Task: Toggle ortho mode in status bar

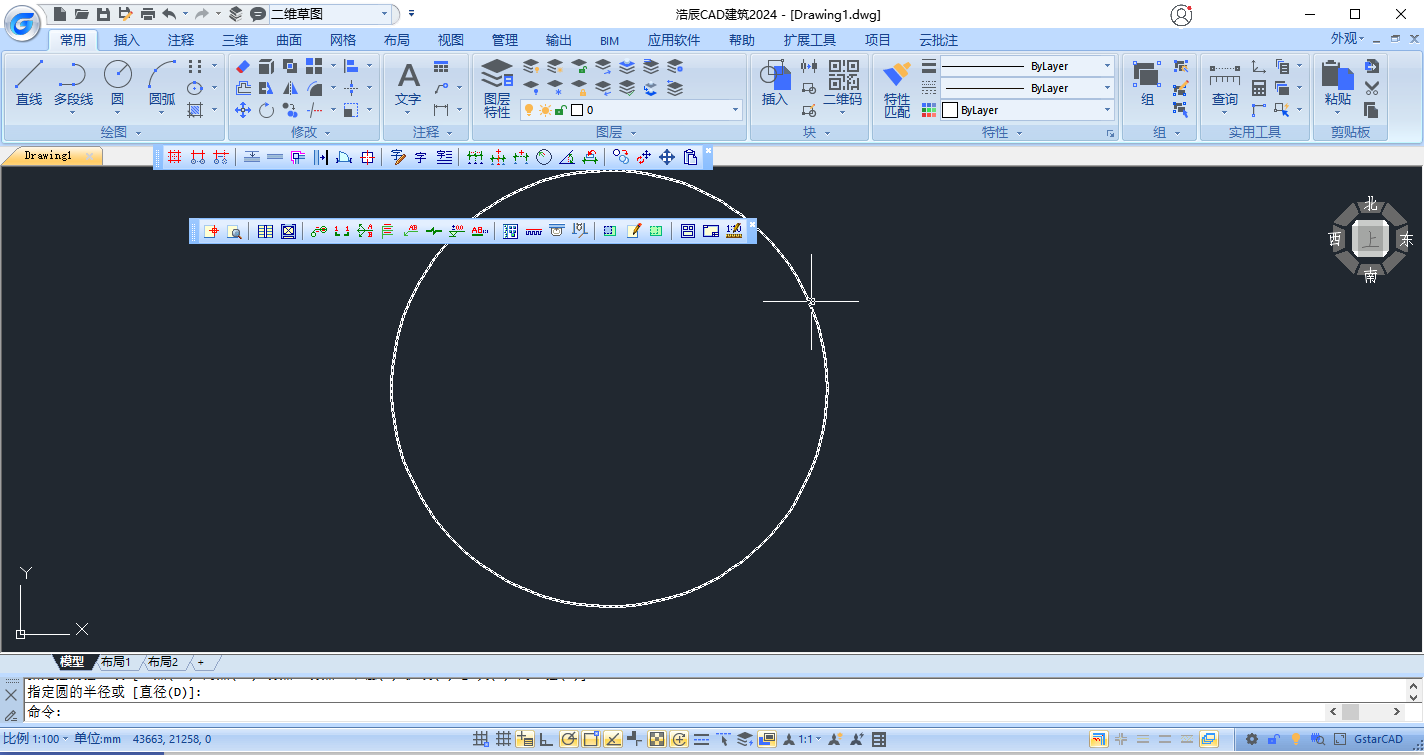Action: click(x=546, y=739)
